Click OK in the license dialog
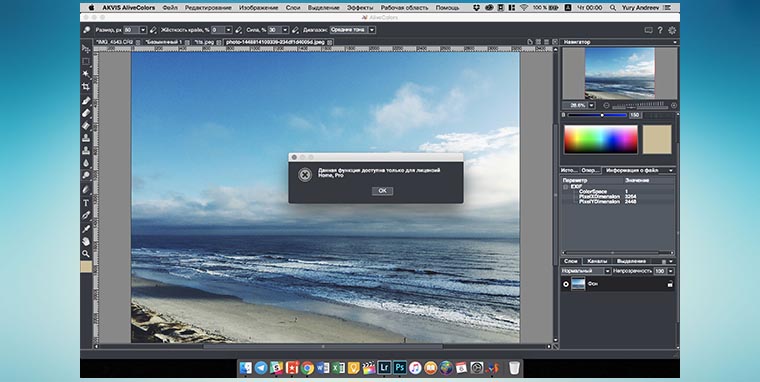The height and width of the screenshot is (382, 760). pyautogui.click(x=382, y=191)
